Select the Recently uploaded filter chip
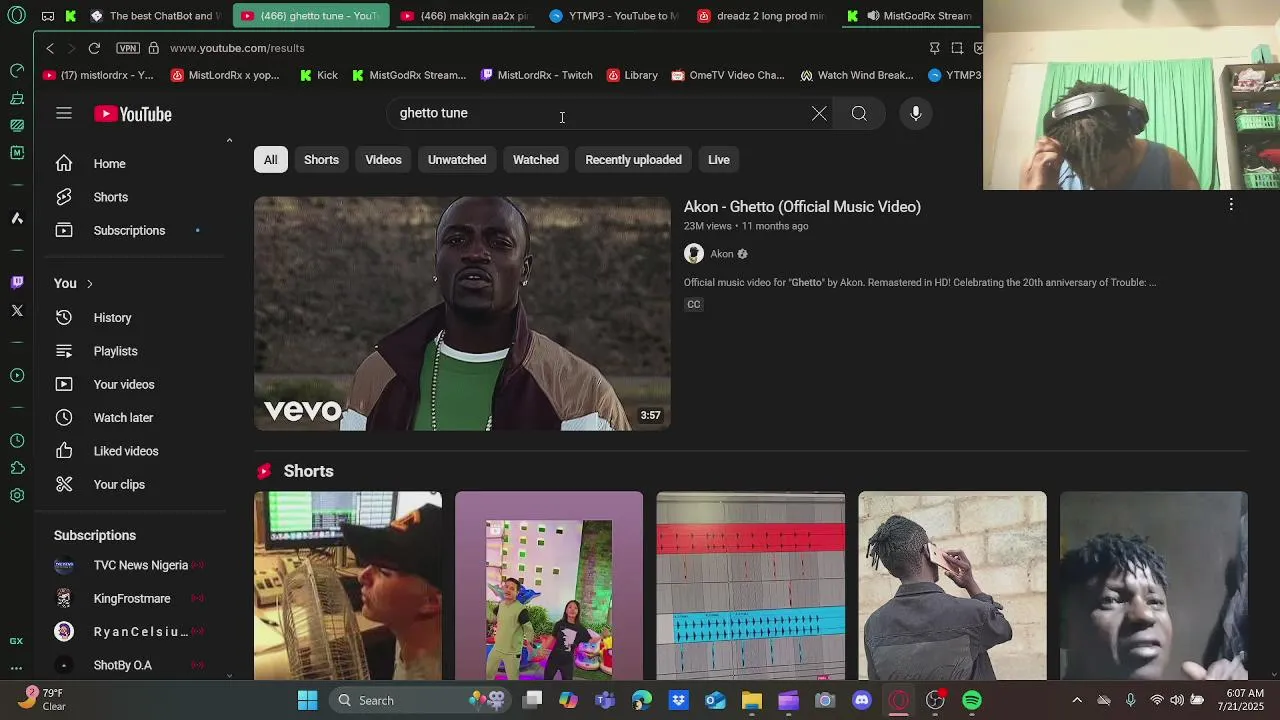 click(633, 160)
